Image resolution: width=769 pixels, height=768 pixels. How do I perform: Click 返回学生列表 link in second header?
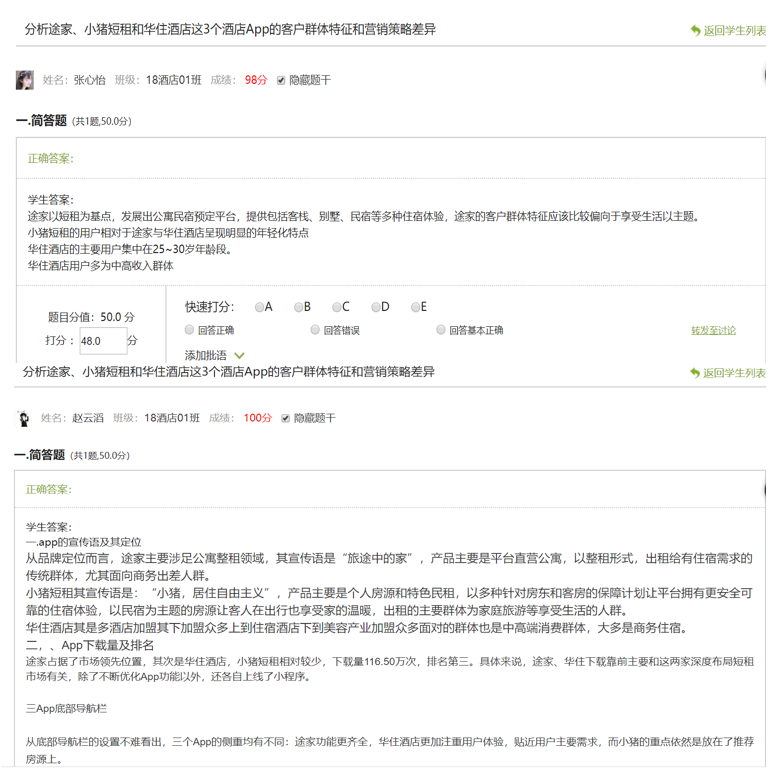point(734,373)
